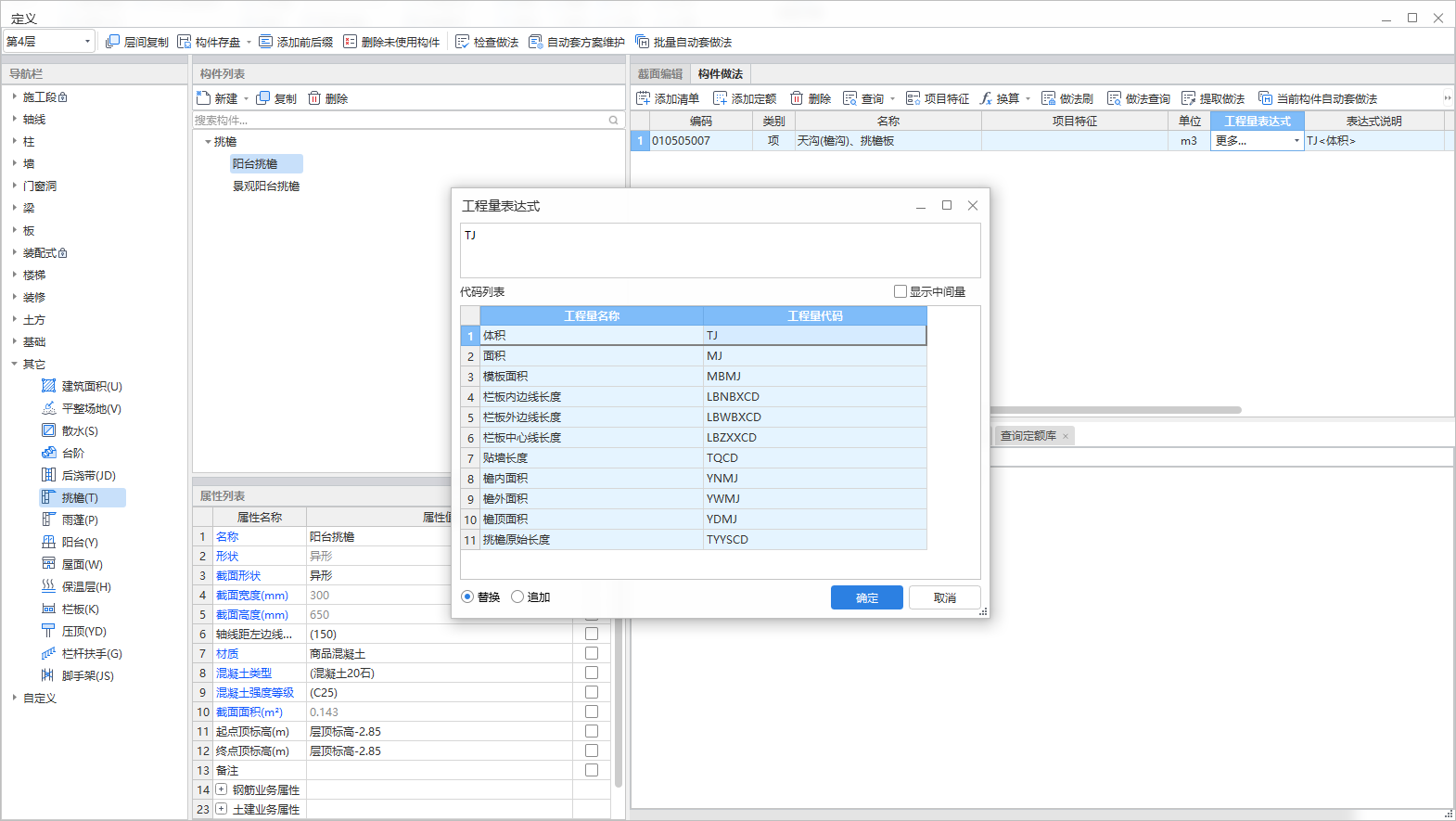Create new component with 新建

point(218,98)
